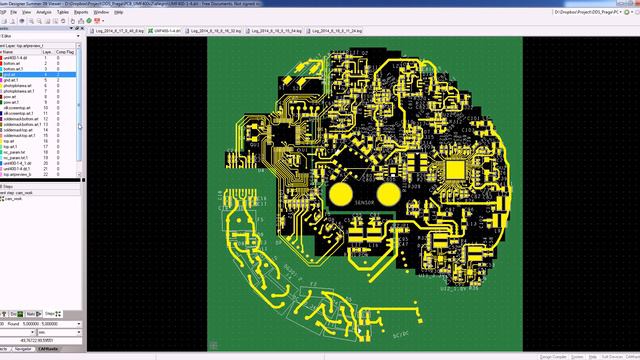Click the System status bar button
Screen dimensions: 640x360
click(577, 357)
